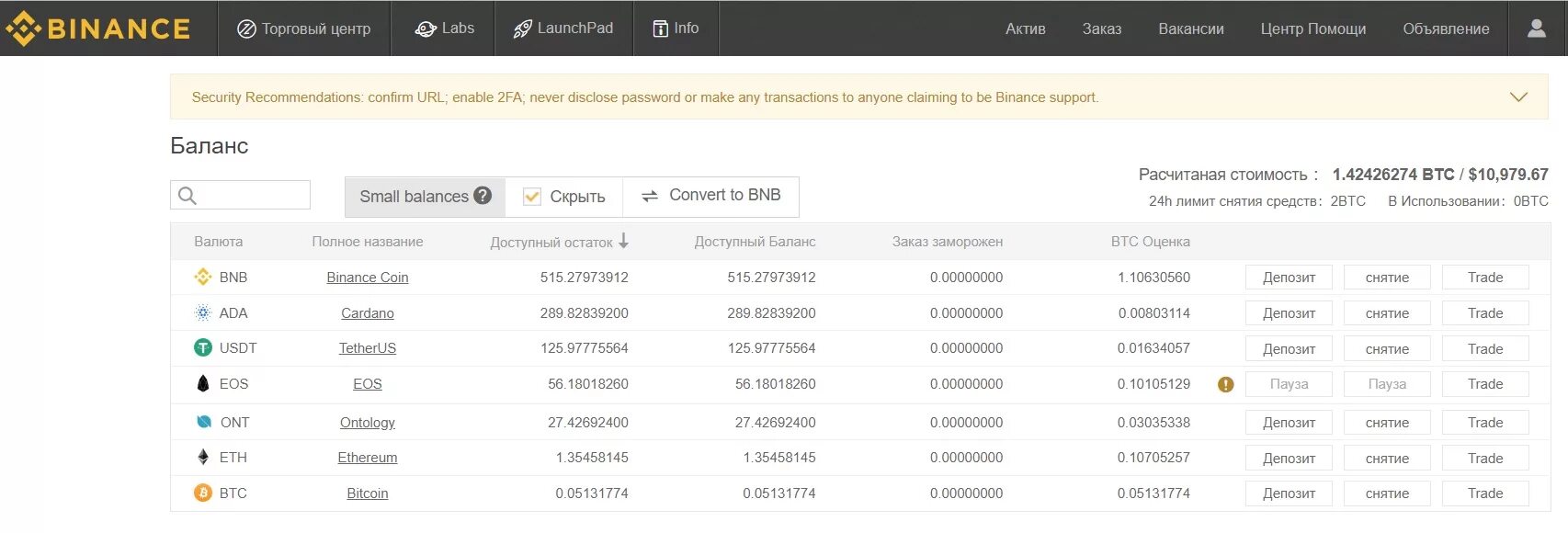Viewport: 1568px width, 533px height.
Task: Open Объявление menu item
Action: tap(1446, 28)
